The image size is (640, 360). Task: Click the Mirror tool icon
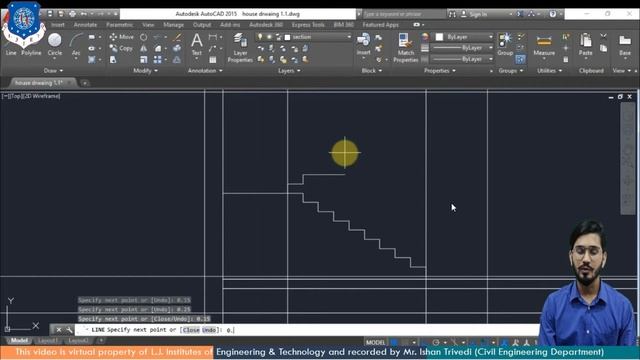[144, 48]
